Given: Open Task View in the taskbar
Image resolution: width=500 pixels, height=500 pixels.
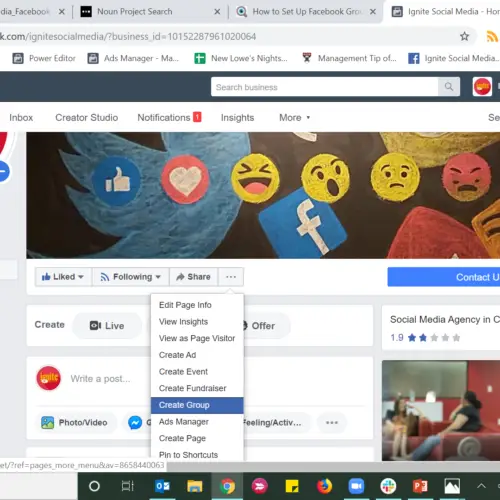Looking at the screenshot, I should 128,486.
